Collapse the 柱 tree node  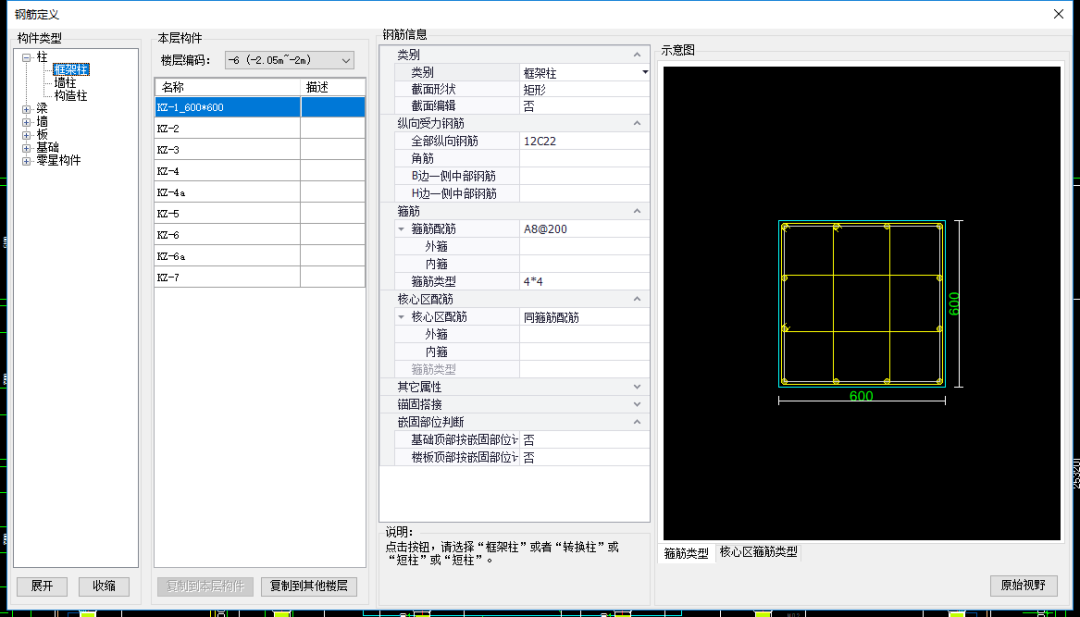click(x=26, y=58)
